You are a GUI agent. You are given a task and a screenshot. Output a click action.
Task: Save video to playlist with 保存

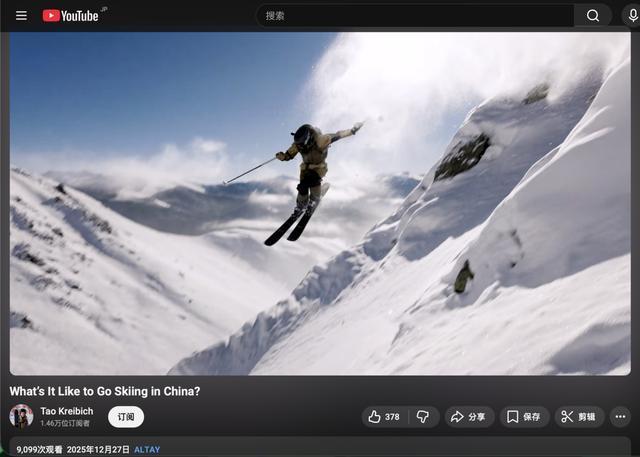[523, 417]
